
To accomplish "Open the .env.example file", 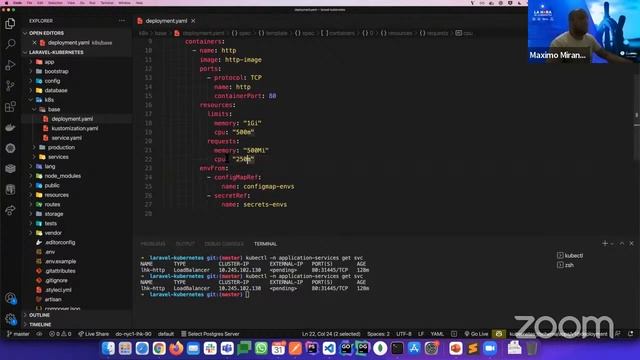I will [x=60, y=261].
